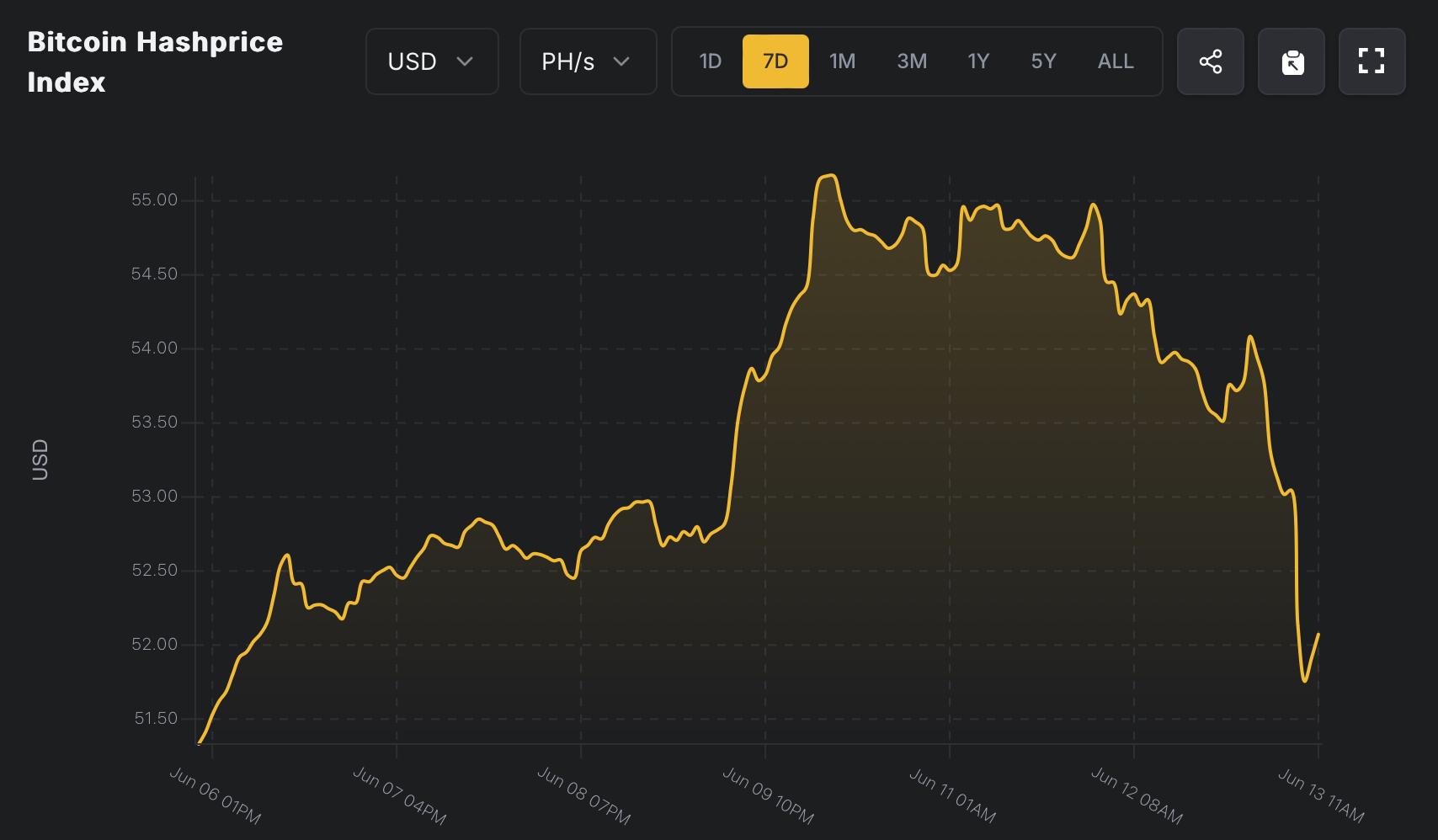Click the 54.50 y-axis label
Viewport: 1438px width, 840px height.
(154, 274)
